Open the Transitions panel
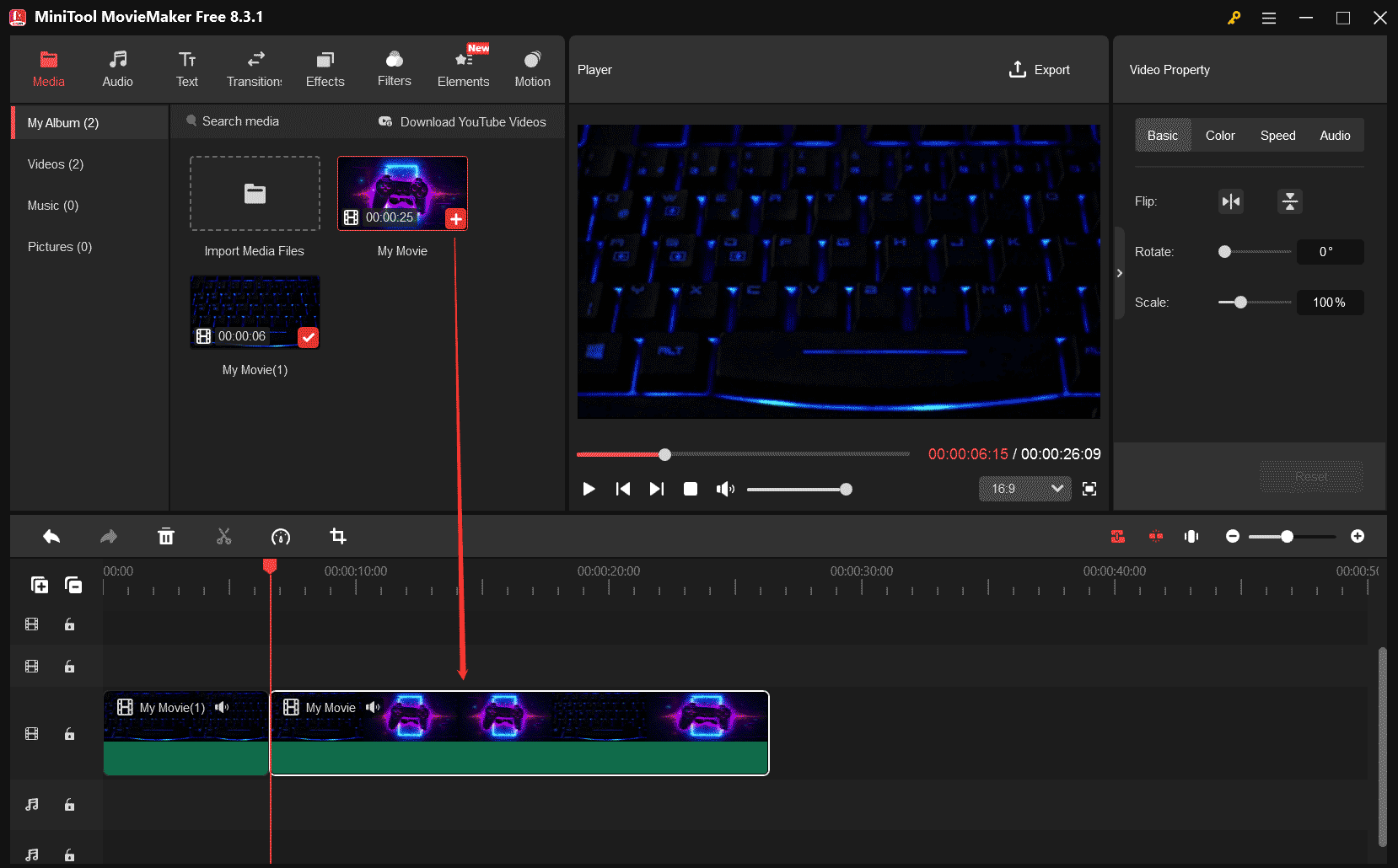The width and height of the screenshot is (1398, 868). (x=254, y=67)
